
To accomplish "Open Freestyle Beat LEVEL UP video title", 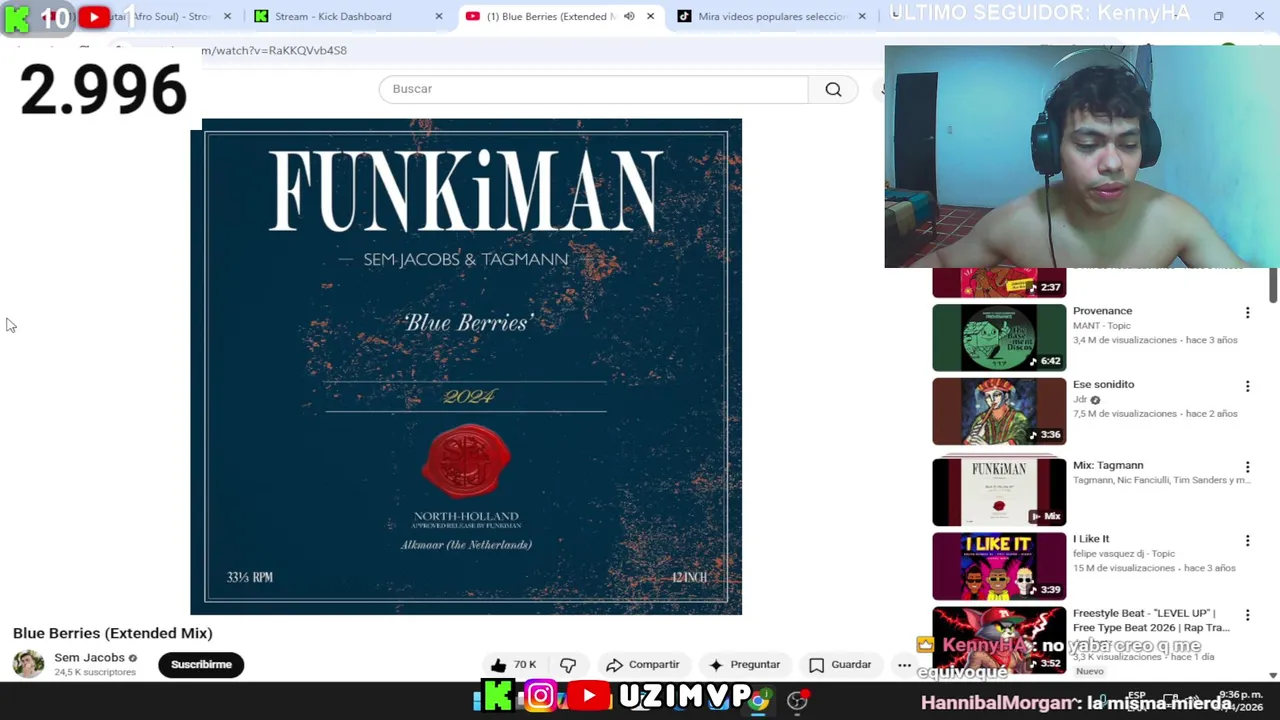I will click(x=1152, y=620).
